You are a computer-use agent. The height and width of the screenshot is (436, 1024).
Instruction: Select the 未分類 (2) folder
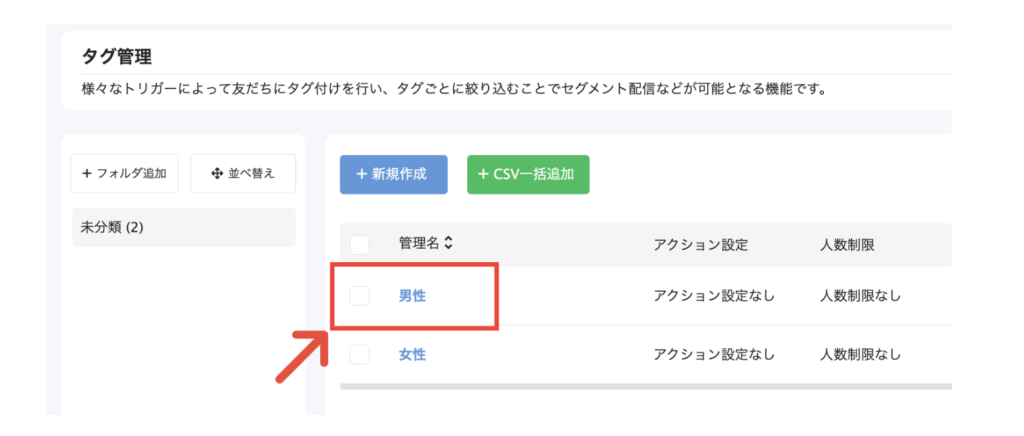tap(184, 227)
